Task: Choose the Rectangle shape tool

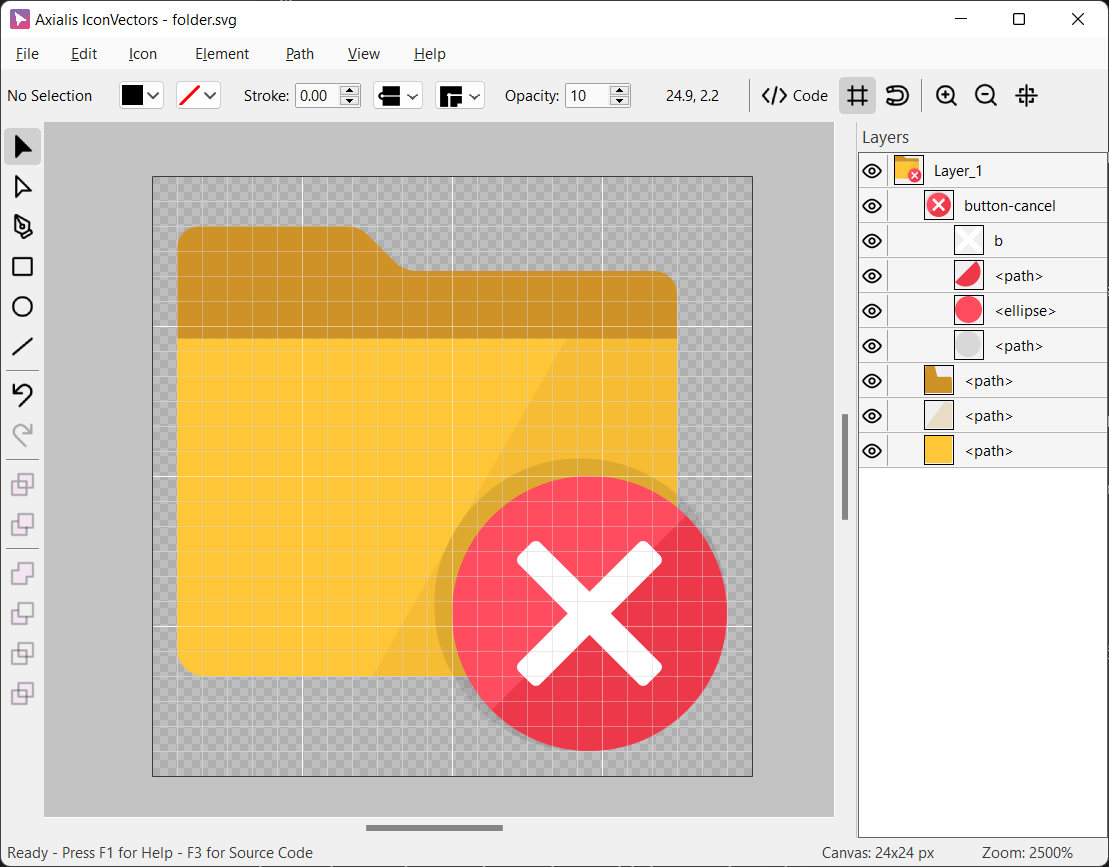Action: click(x=22, y=267)
